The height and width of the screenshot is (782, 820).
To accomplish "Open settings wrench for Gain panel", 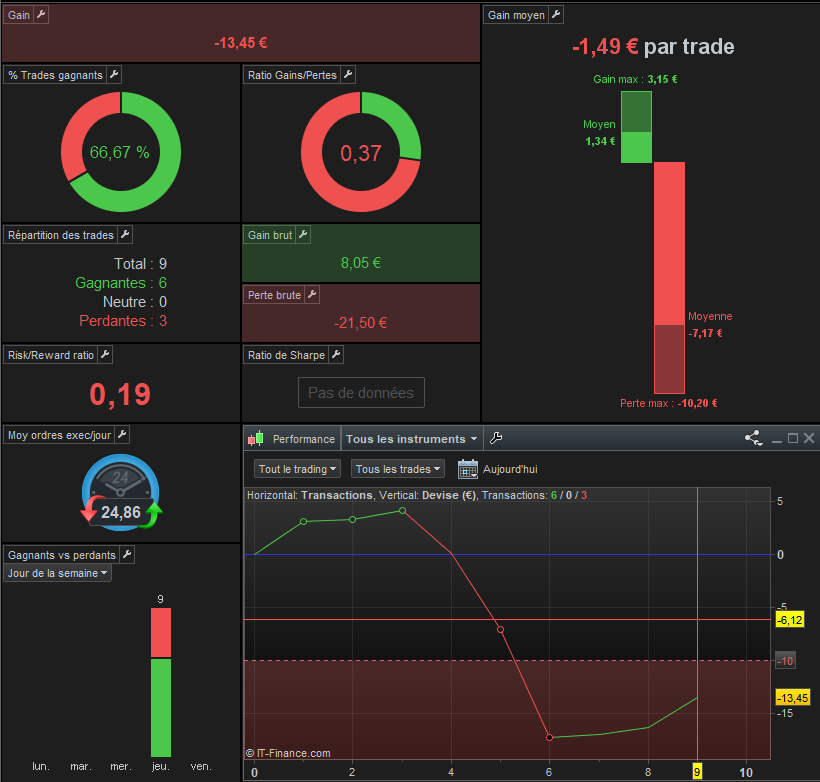I will [41, 15].
